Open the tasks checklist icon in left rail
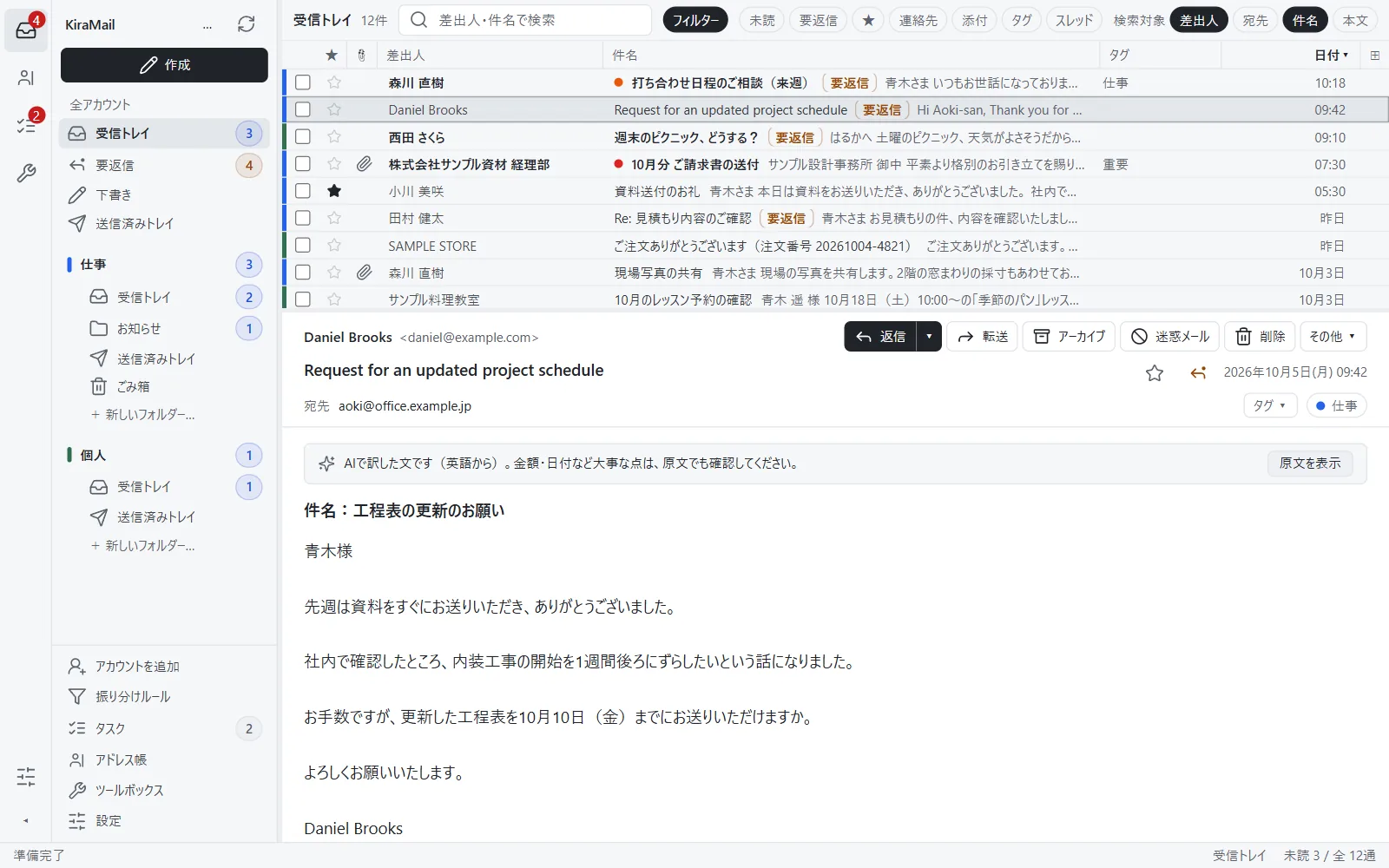Viewport: 1389px width, 868px height. (26, 126)
